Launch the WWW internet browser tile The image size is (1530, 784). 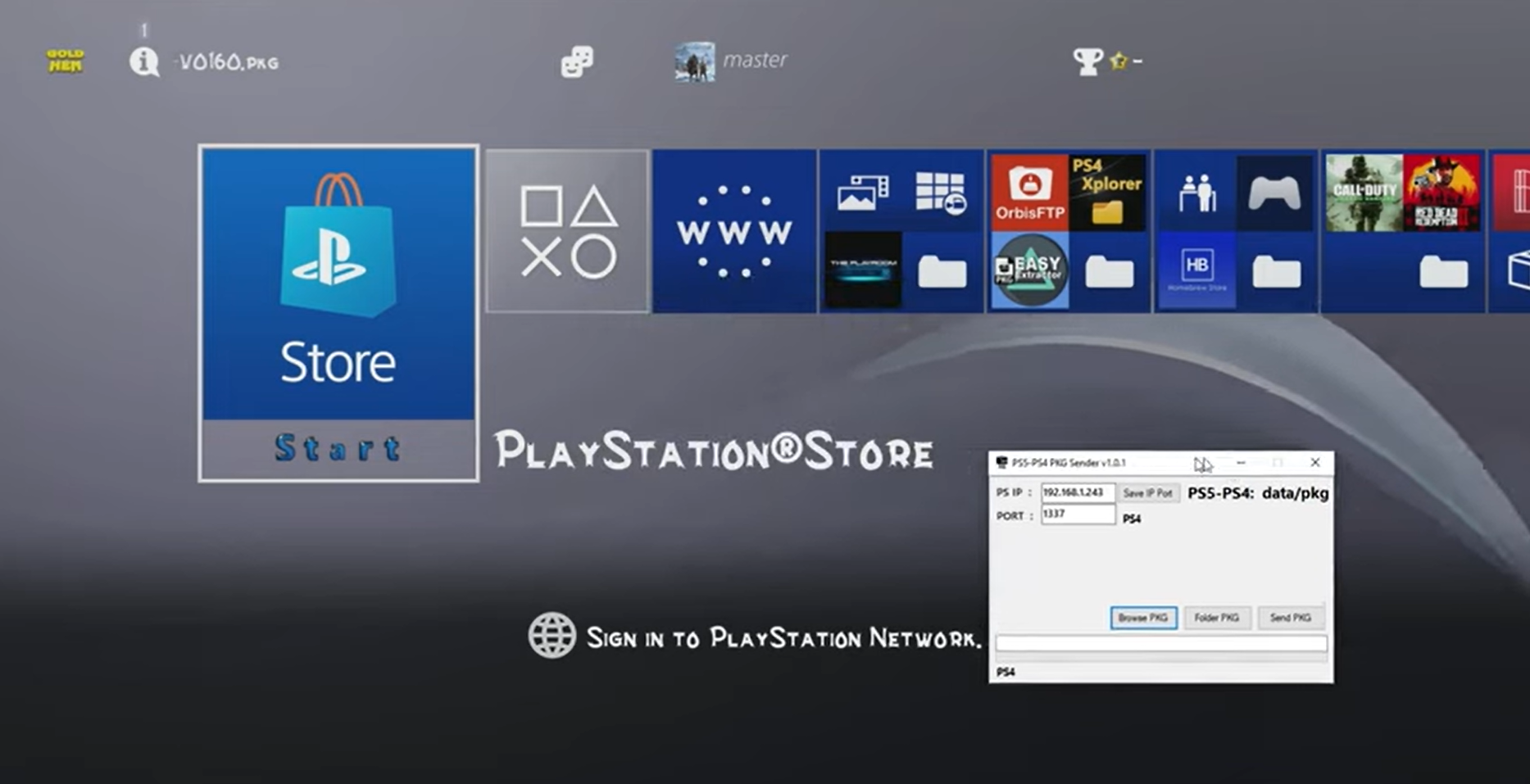734,231
